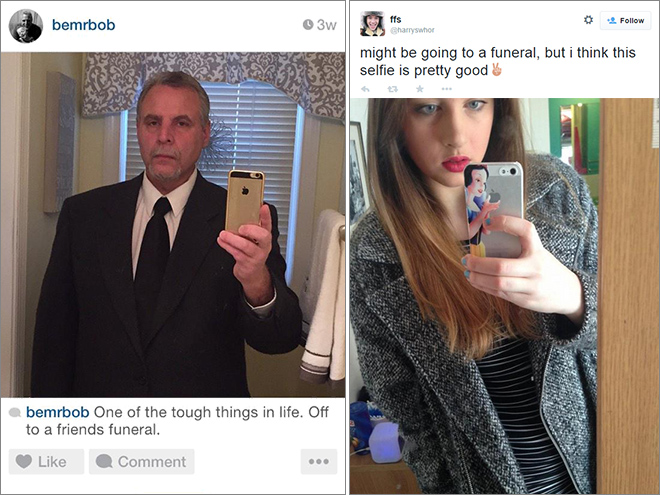Retweet the funeral selfie tweet
The width and height of the screenshot is (660, 495).
tap(392, 89)
